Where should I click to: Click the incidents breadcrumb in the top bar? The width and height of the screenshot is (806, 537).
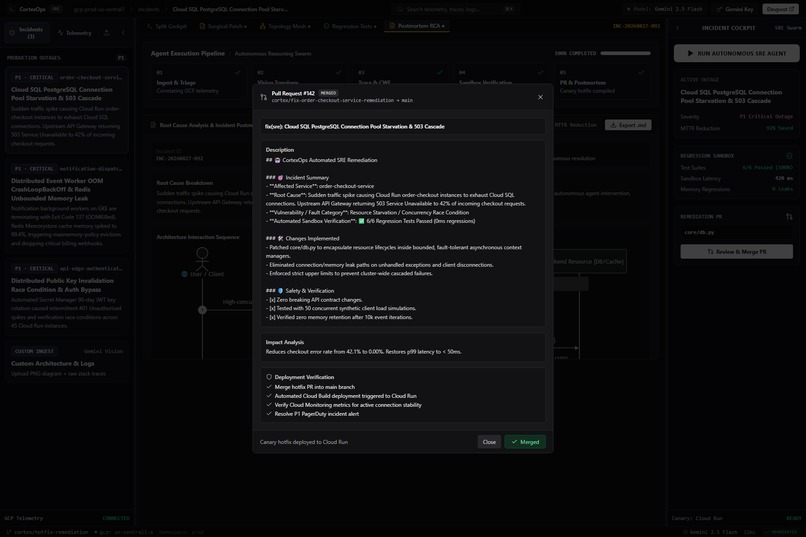[x=148, y=9]
